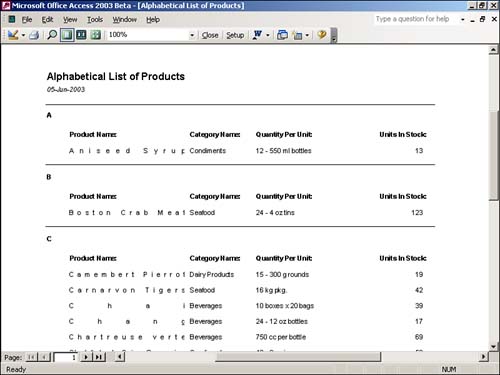Toggle Two Pages view
This screenshot has height=375, width=500.
[81, 35]
